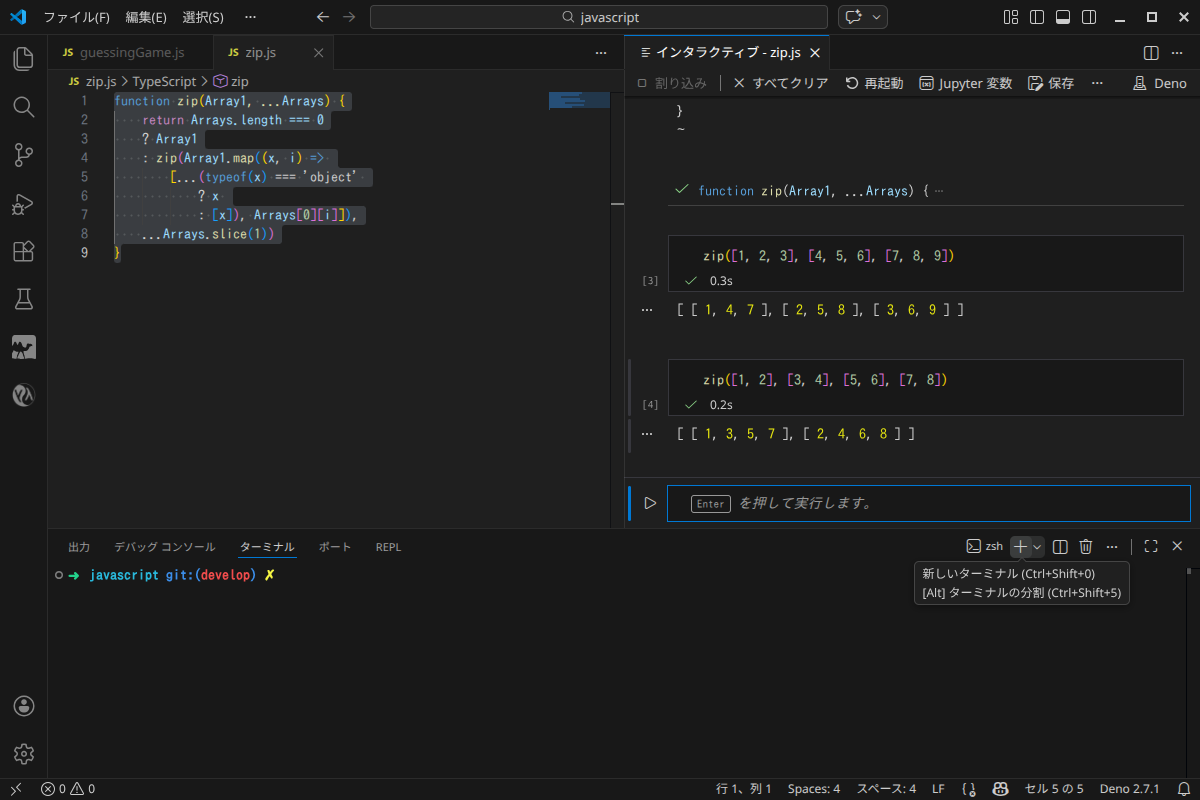Toggle the bottom panel layout button
This screenshot has height=800, width=1200.
coord(1063,17)
